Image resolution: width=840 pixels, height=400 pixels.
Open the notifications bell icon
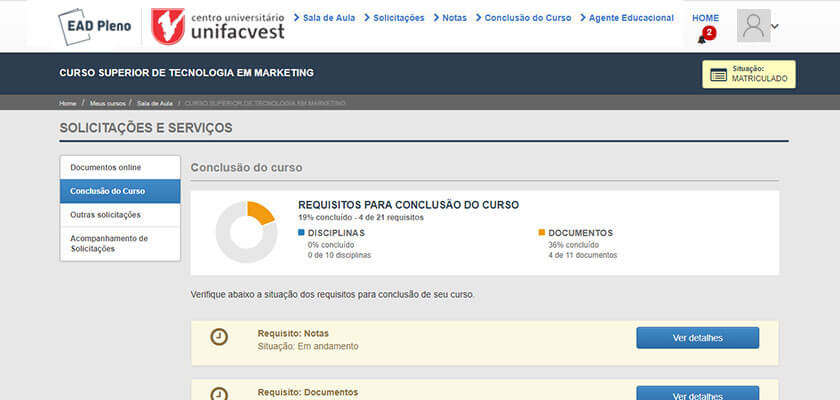coord(701,40)
